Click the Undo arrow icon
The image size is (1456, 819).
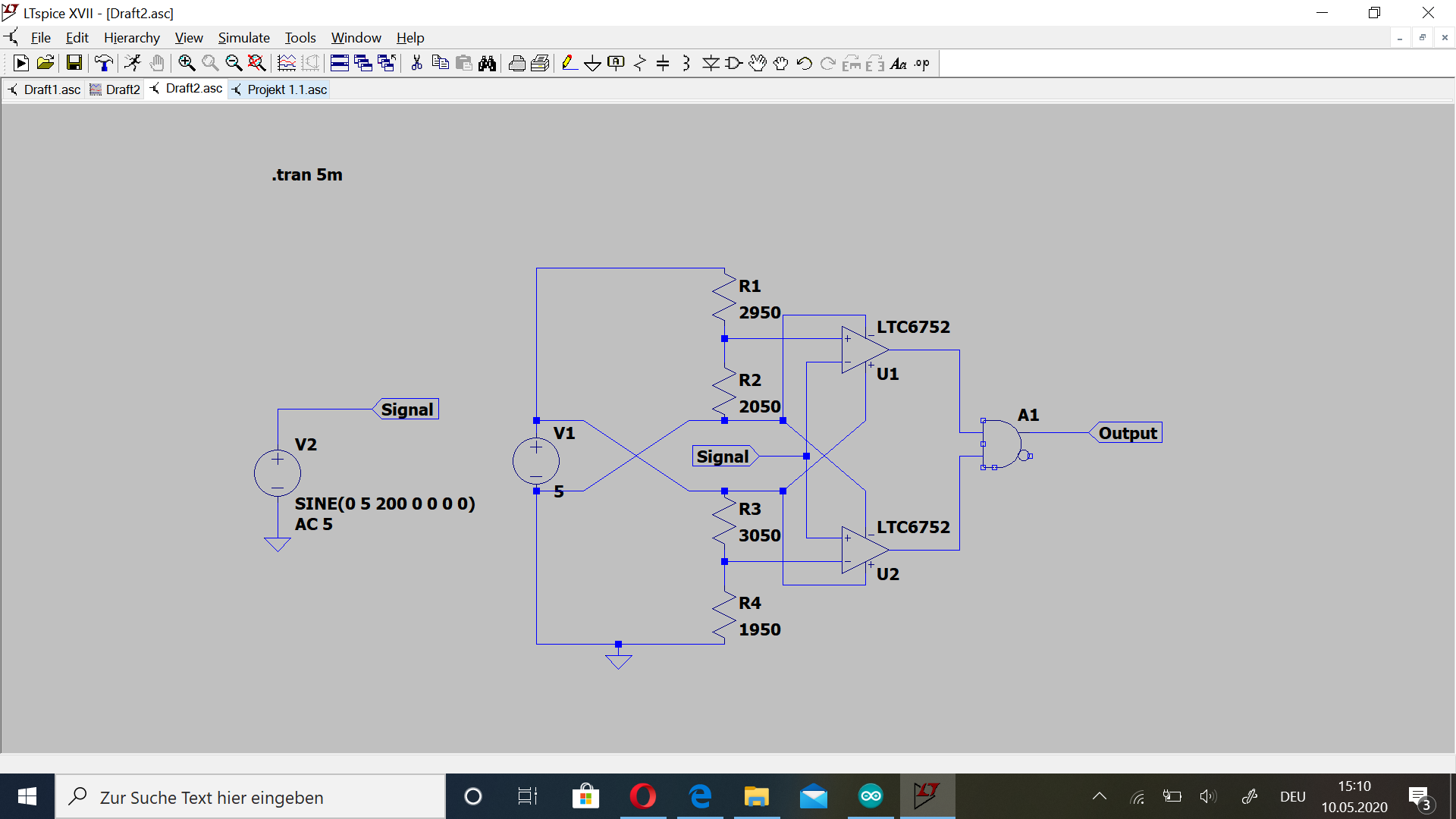point(805,64)
